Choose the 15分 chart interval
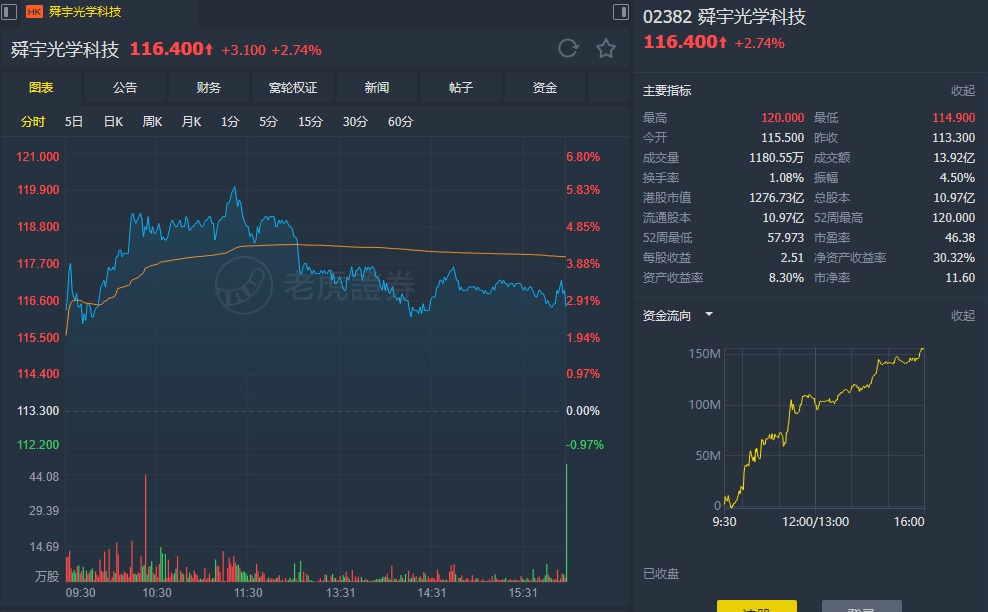Image resolution: width=988 pixels, height=612 pixels. pos(310,122)
